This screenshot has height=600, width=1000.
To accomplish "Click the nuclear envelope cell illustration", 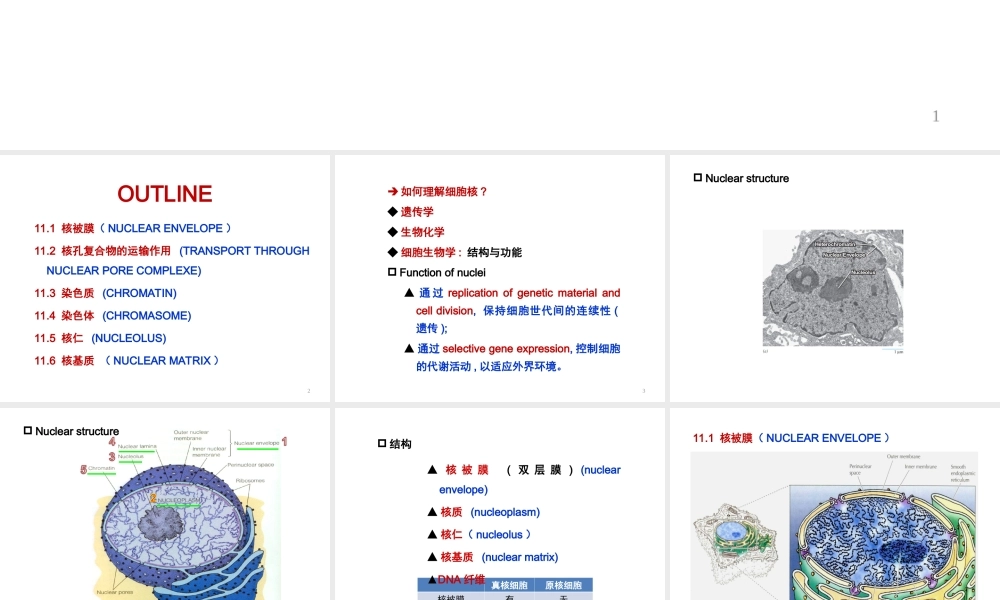I will (834, 525).
